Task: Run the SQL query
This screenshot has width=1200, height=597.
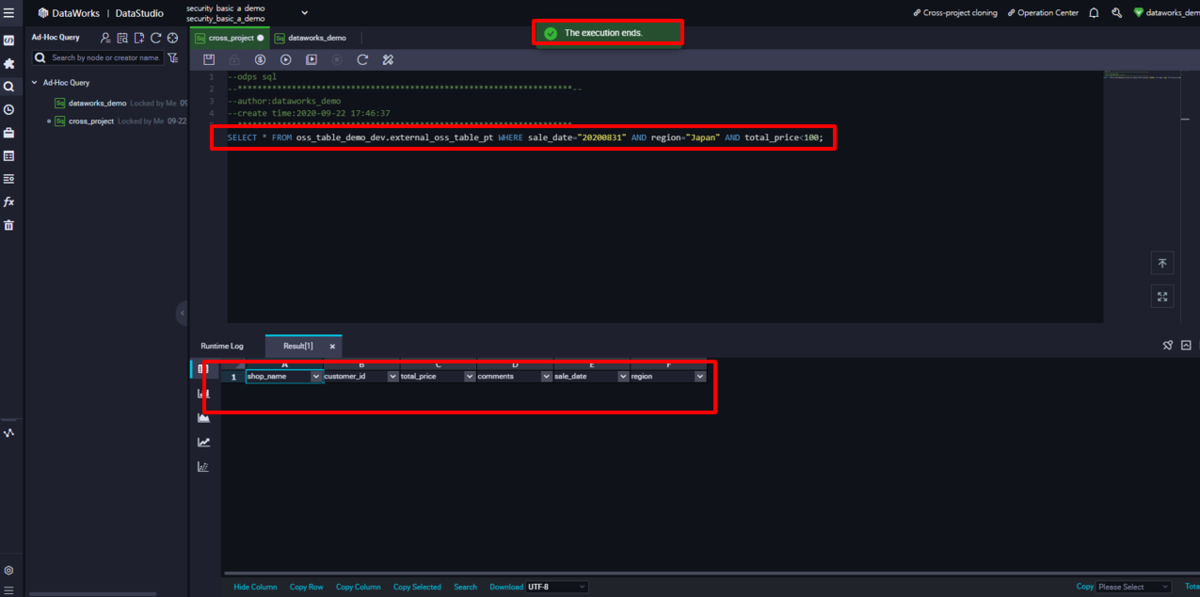Action: coord(286,60)
